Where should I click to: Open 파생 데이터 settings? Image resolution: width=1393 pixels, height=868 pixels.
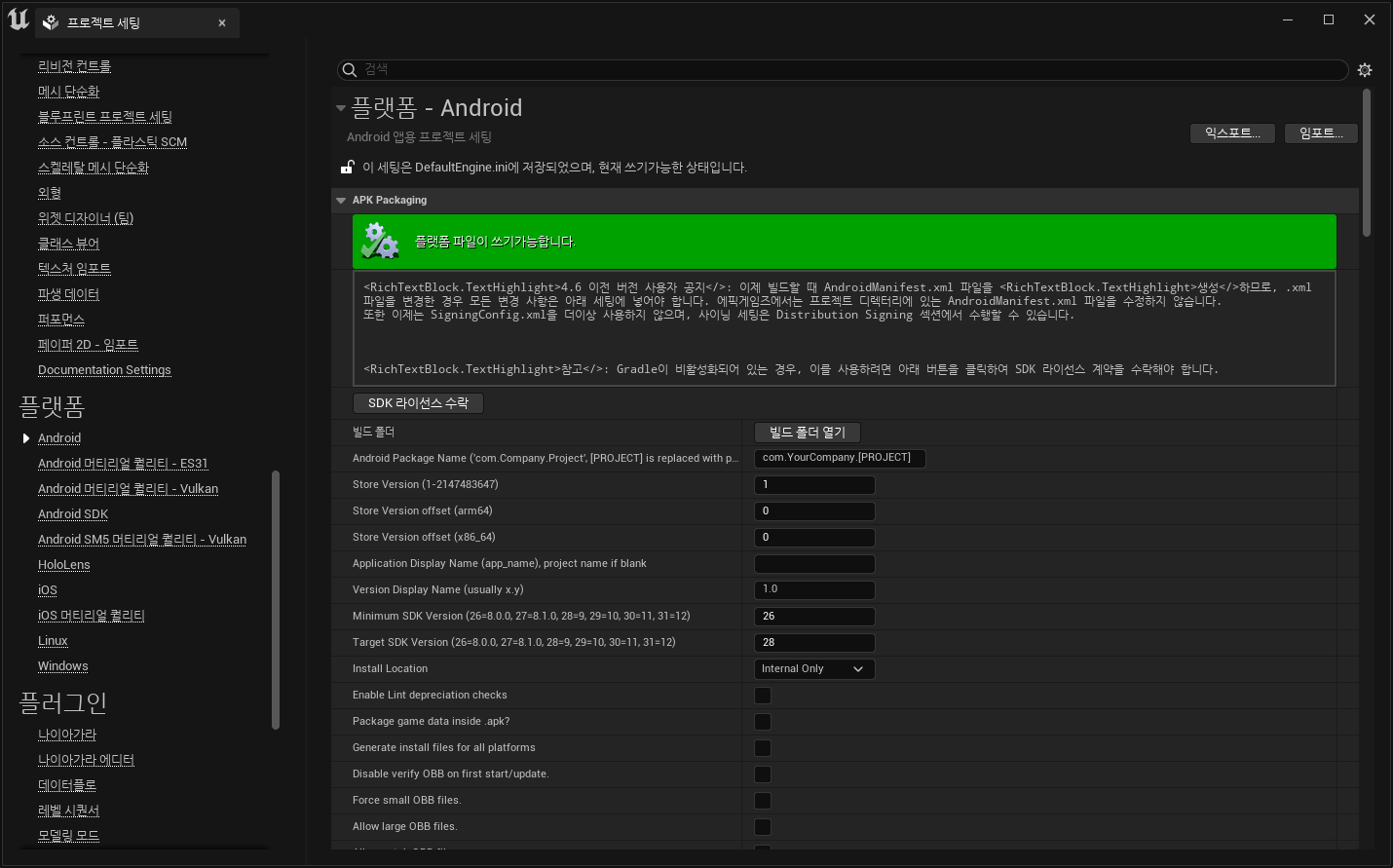pos(68,294)
